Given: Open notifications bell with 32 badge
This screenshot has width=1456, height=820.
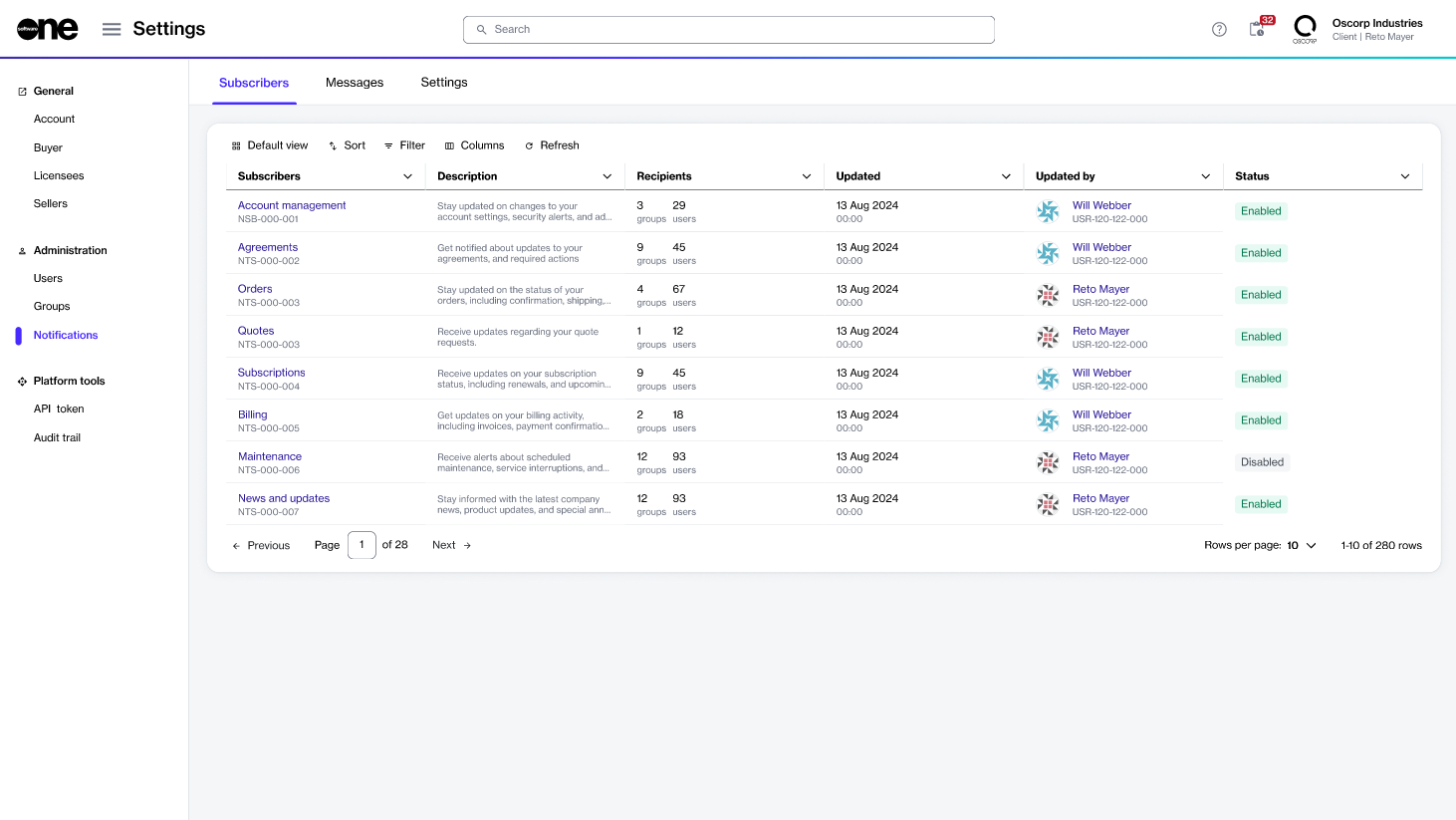Looking at the screenshot, I should pyautogui.click(x=1258, y=29).
